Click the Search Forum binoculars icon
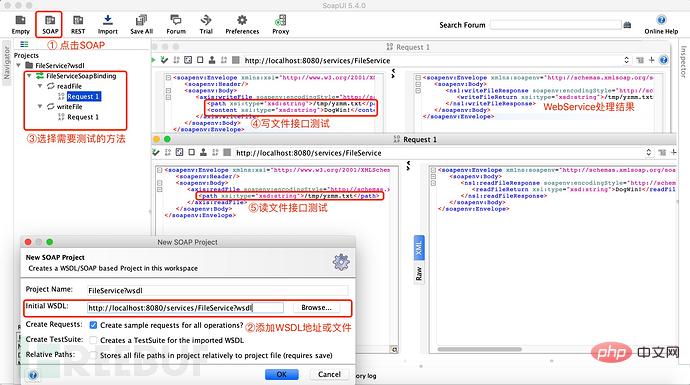 point(627,25)
